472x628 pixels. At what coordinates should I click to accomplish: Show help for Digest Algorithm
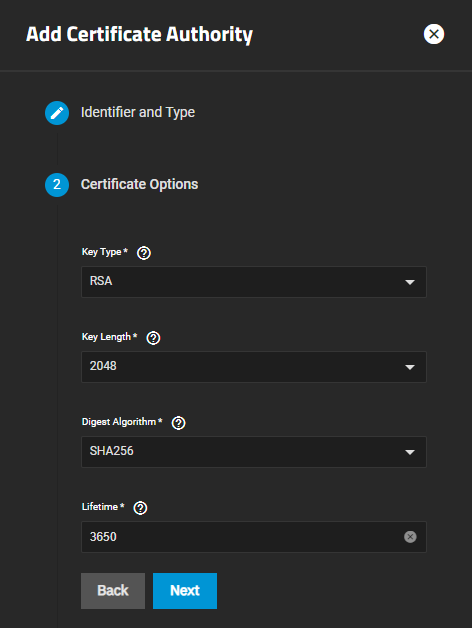coord(178,423)
